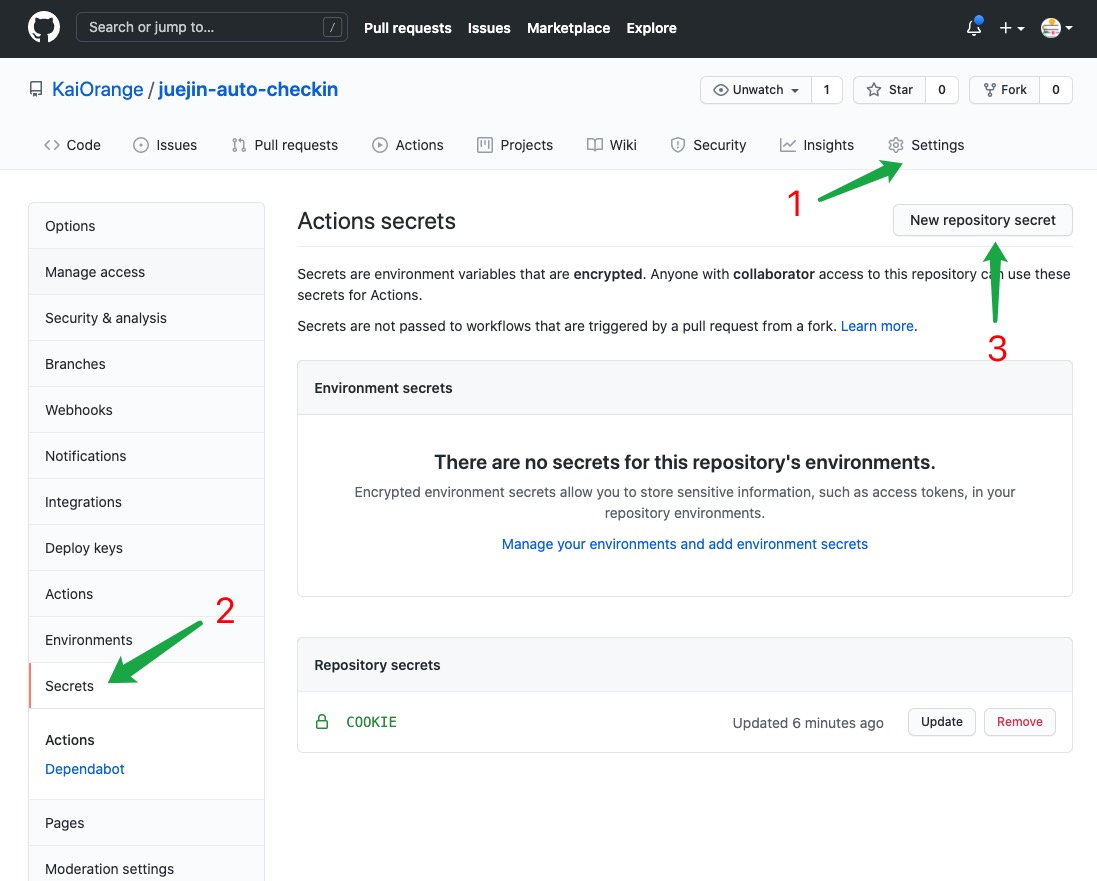The height and width of the screenshot is (881, 1097).
Task: Open Actions settings below Deploy keys
Action: [x=146, y=594]
